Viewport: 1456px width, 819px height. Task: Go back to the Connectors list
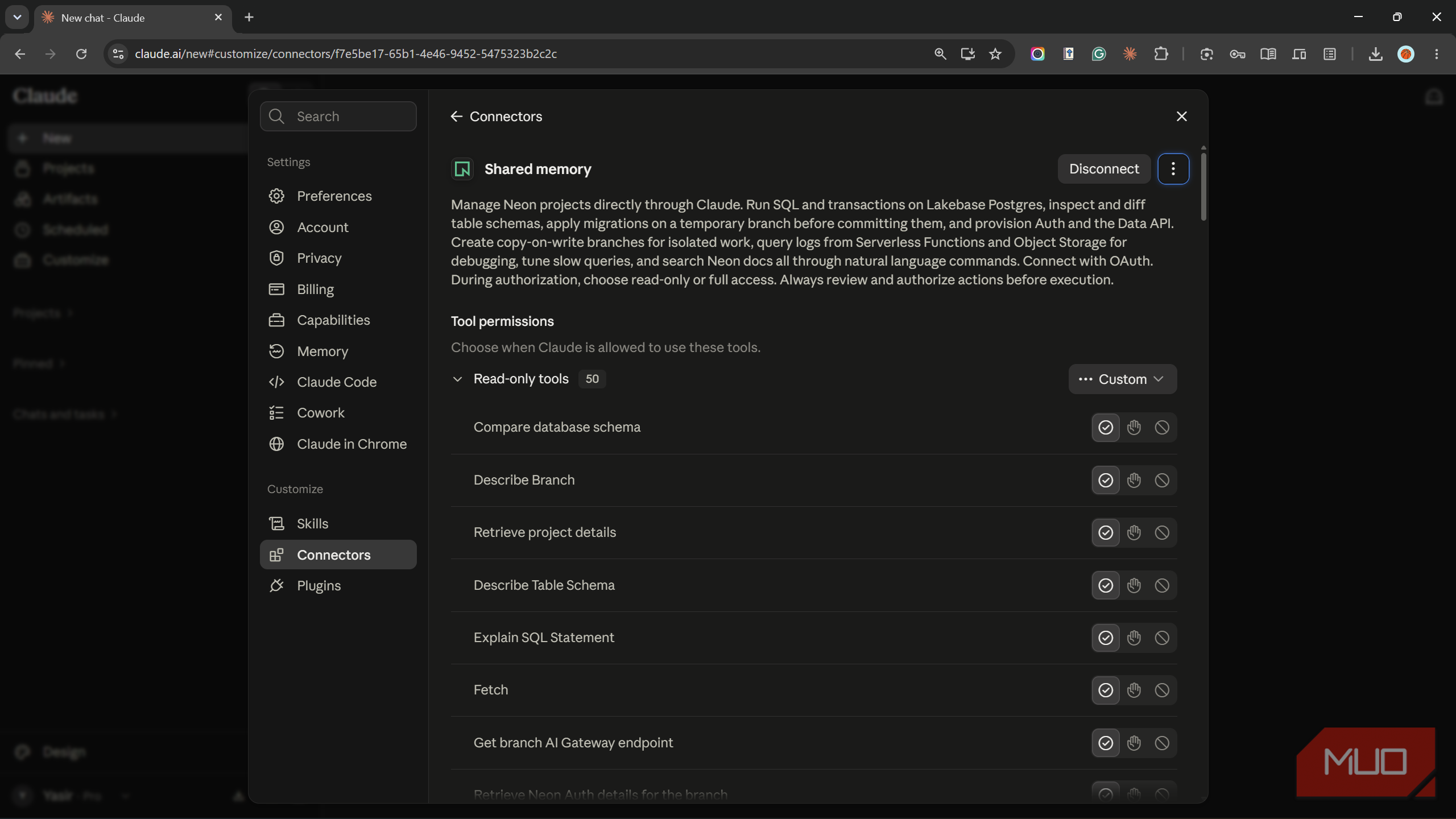(456, 117)
